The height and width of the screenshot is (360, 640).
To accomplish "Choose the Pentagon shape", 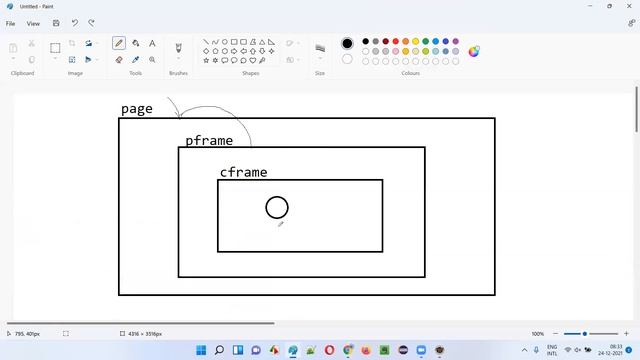I will tap(215, 51).
